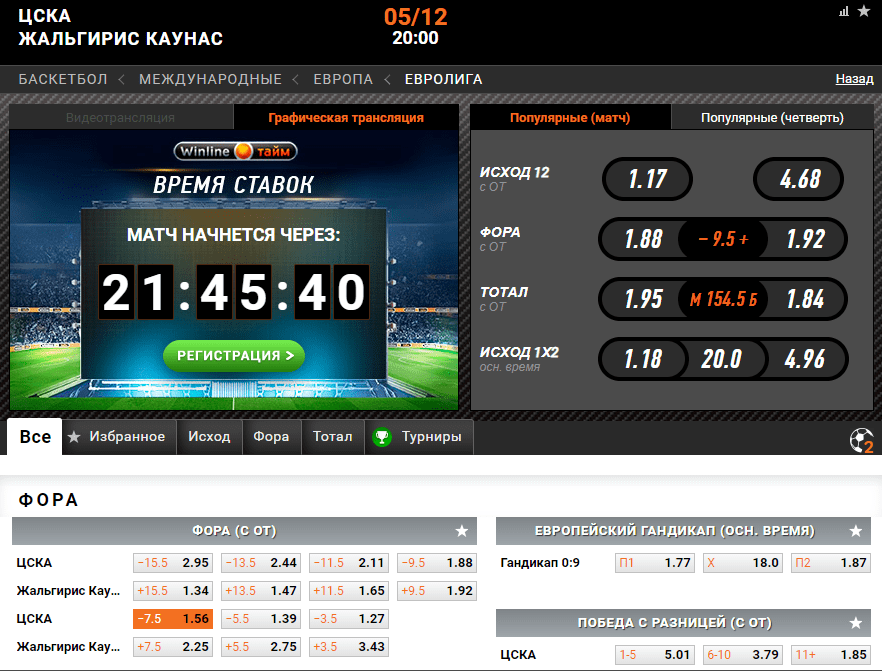Open the statistics bar chart icon
Image resolution: width=882 pixels, height=671 pixels.
click(844, 11)
